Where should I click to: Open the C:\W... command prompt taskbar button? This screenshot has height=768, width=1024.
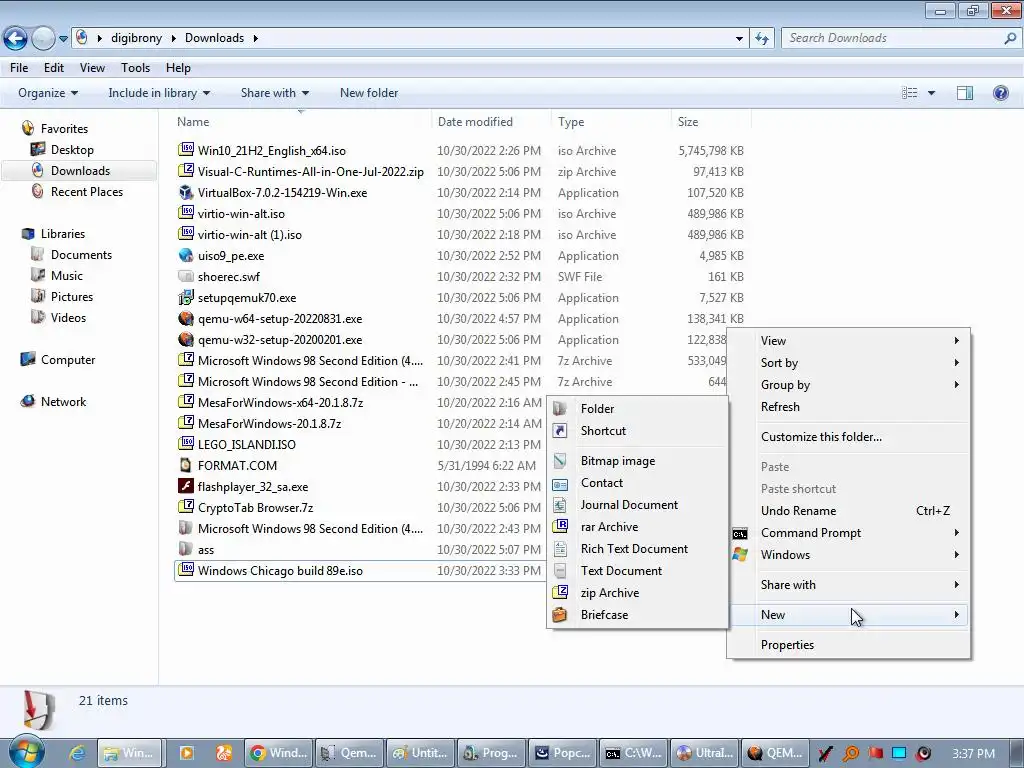[x=633, y=753]
